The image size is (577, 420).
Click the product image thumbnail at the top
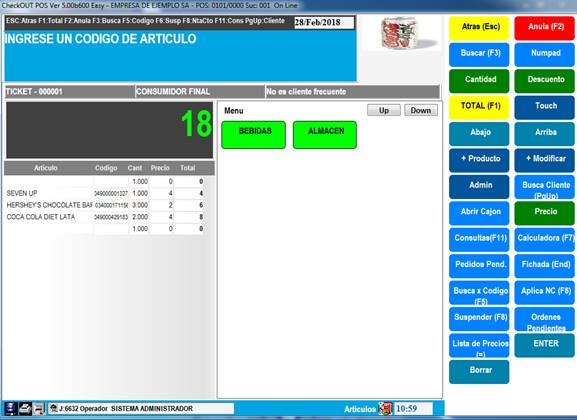click(x=401, y=33)
